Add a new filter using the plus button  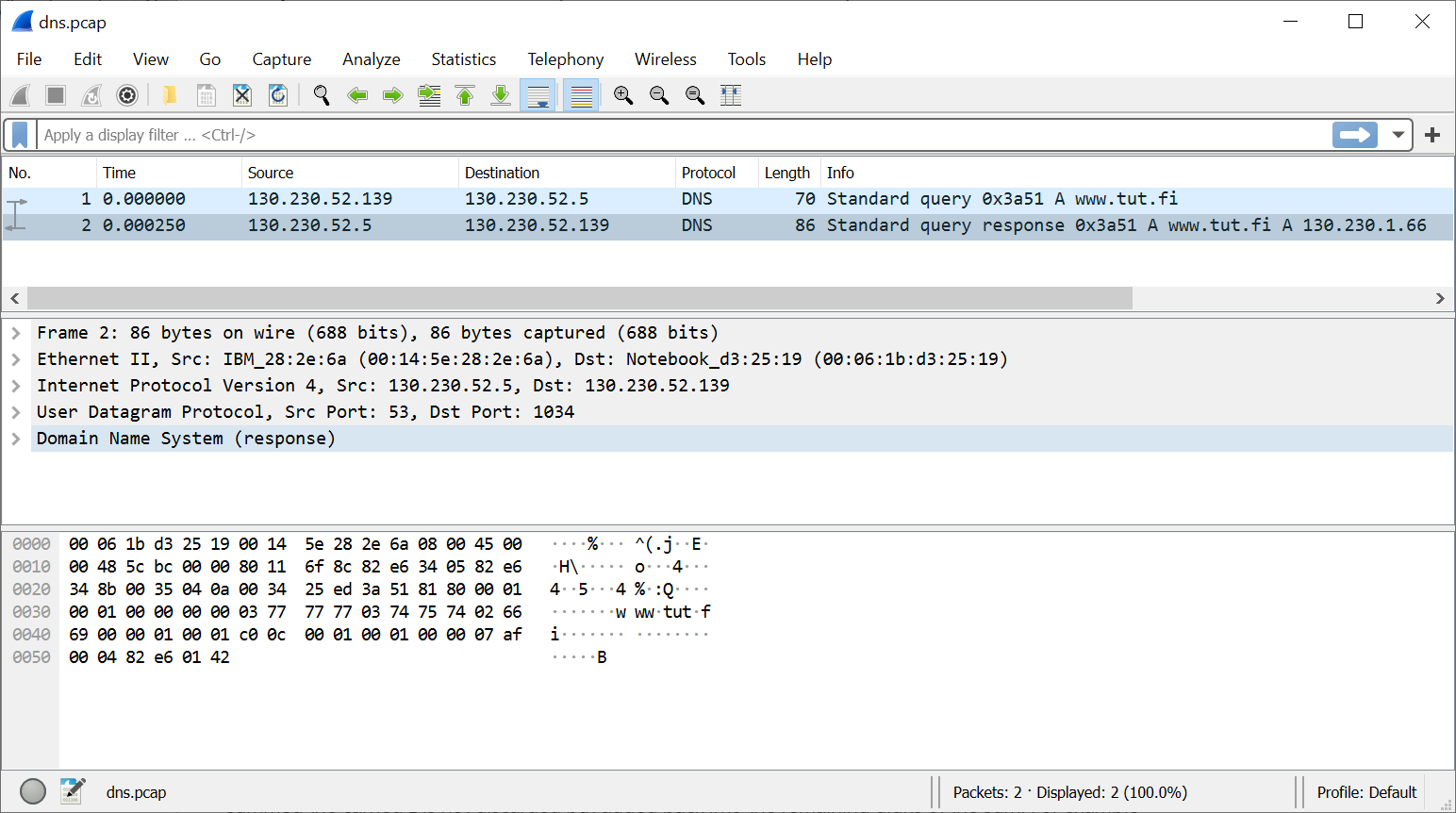click(1431, 134)
